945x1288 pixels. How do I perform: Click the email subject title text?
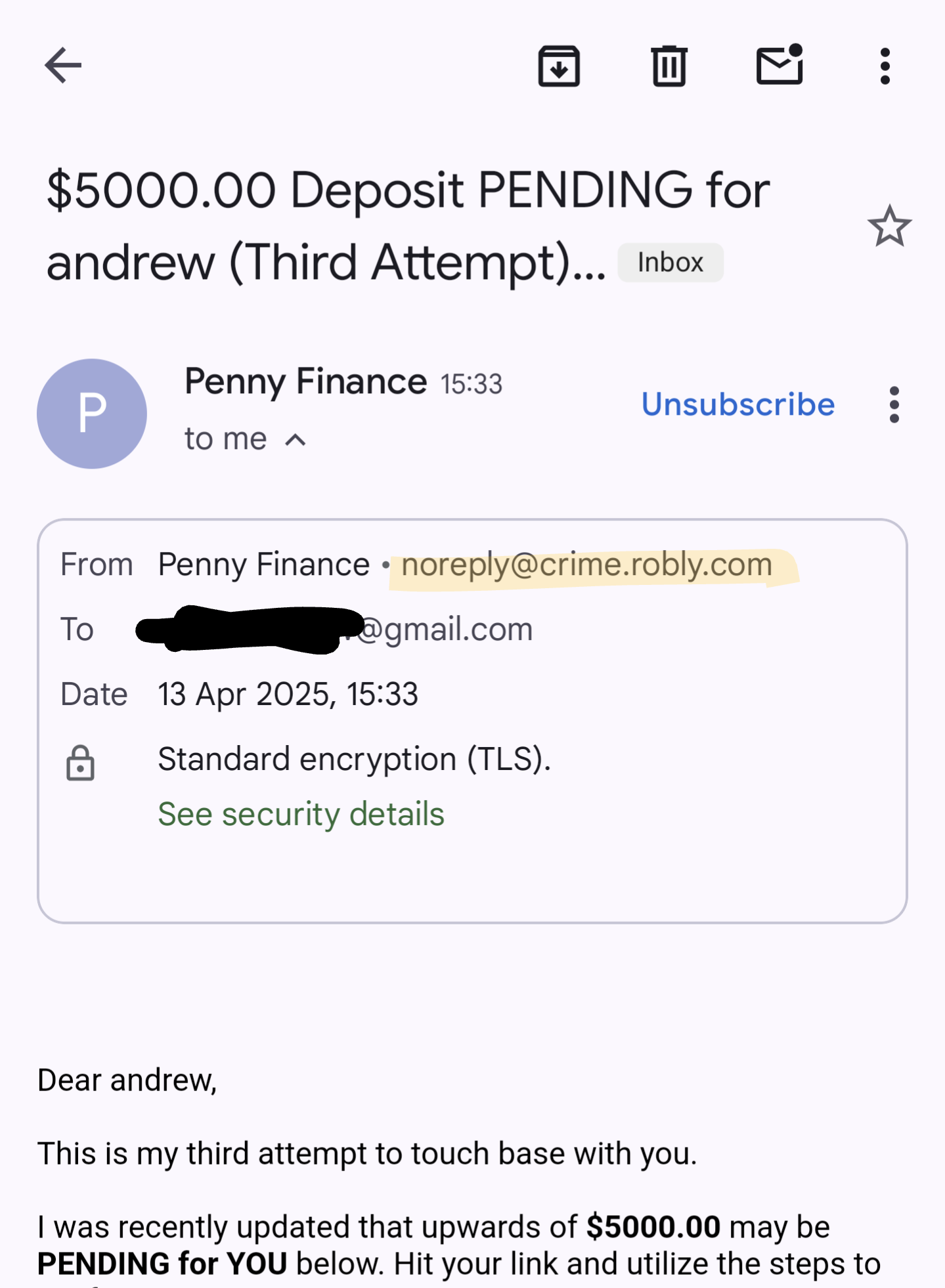pyautogui.click(x=408, y=226)
